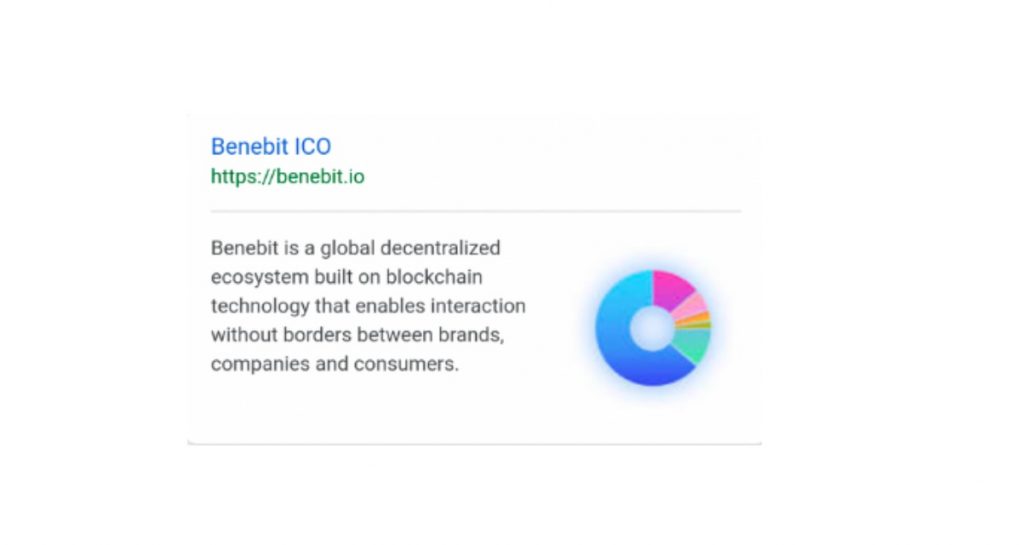Click the word "global" in the description
This screenshot has width=1024, height=545.
(x=347, y=249)
